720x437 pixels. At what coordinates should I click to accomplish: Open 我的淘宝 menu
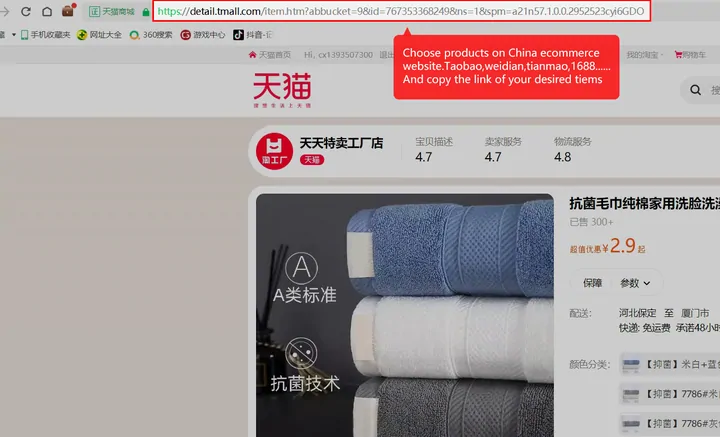tap(644, 55)
